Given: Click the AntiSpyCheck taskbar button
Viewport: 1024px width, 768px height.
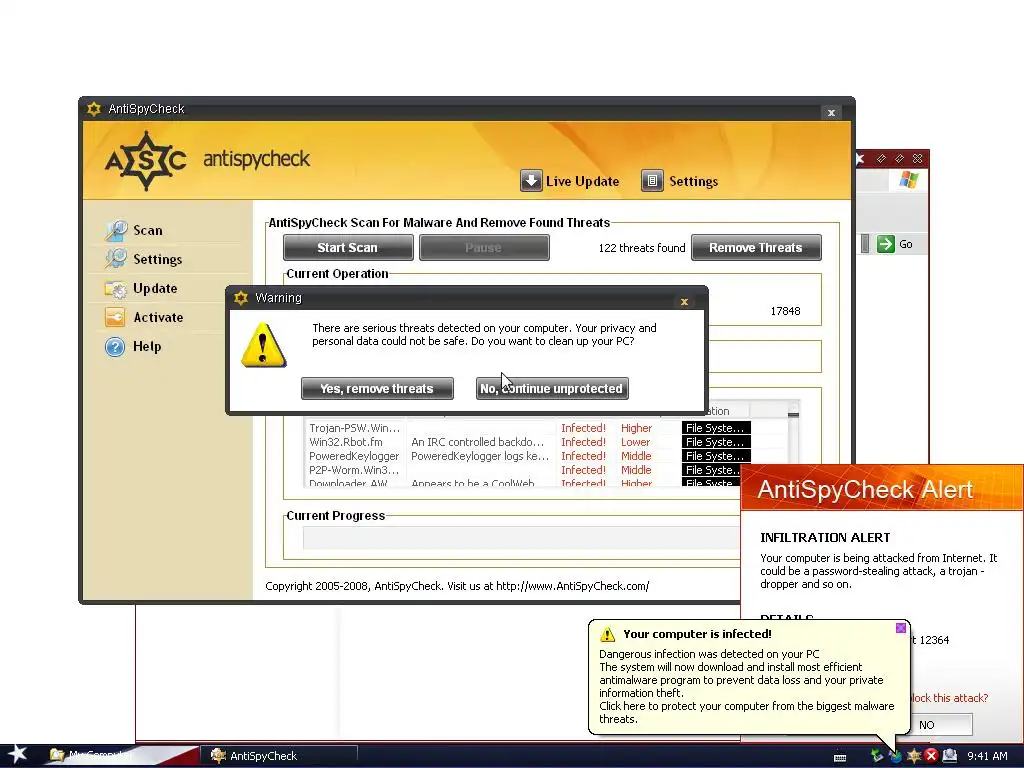Looking at the screenshot, I should click(280, 756).
